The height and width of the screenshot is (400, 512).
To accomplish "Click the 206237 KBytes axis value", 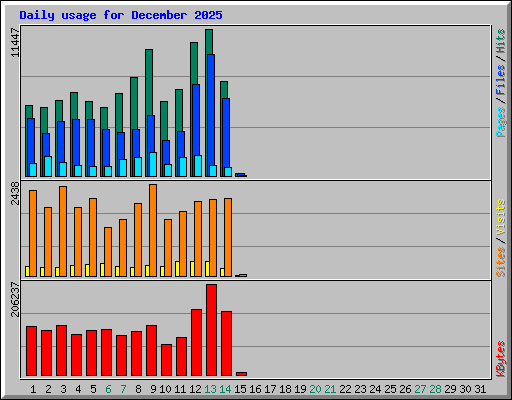I will (15, 299).
